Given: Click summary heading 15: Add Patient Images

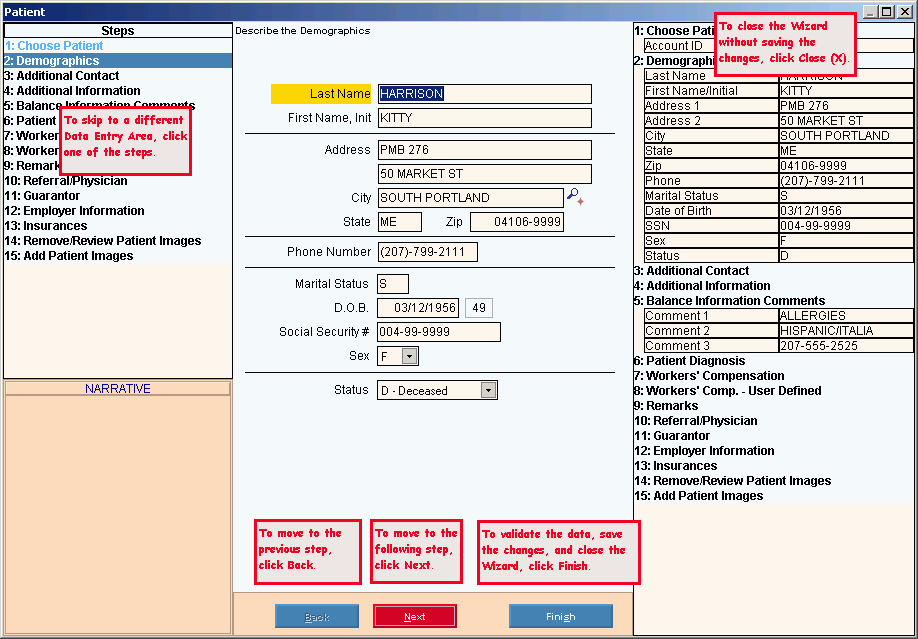Looking at the screenshot, I should [x=698, y=496].
